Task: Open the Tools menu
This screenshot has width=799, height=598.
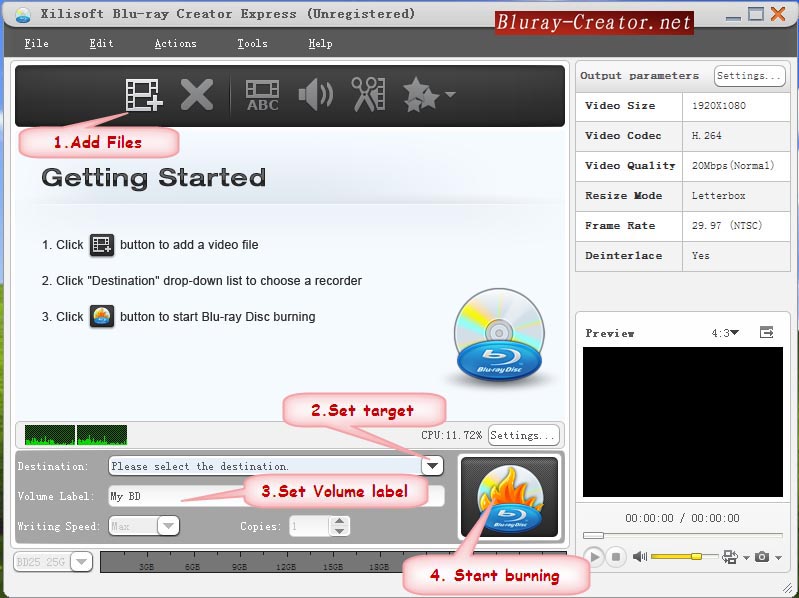Action: pyautogui.click(x=252, y=44)
